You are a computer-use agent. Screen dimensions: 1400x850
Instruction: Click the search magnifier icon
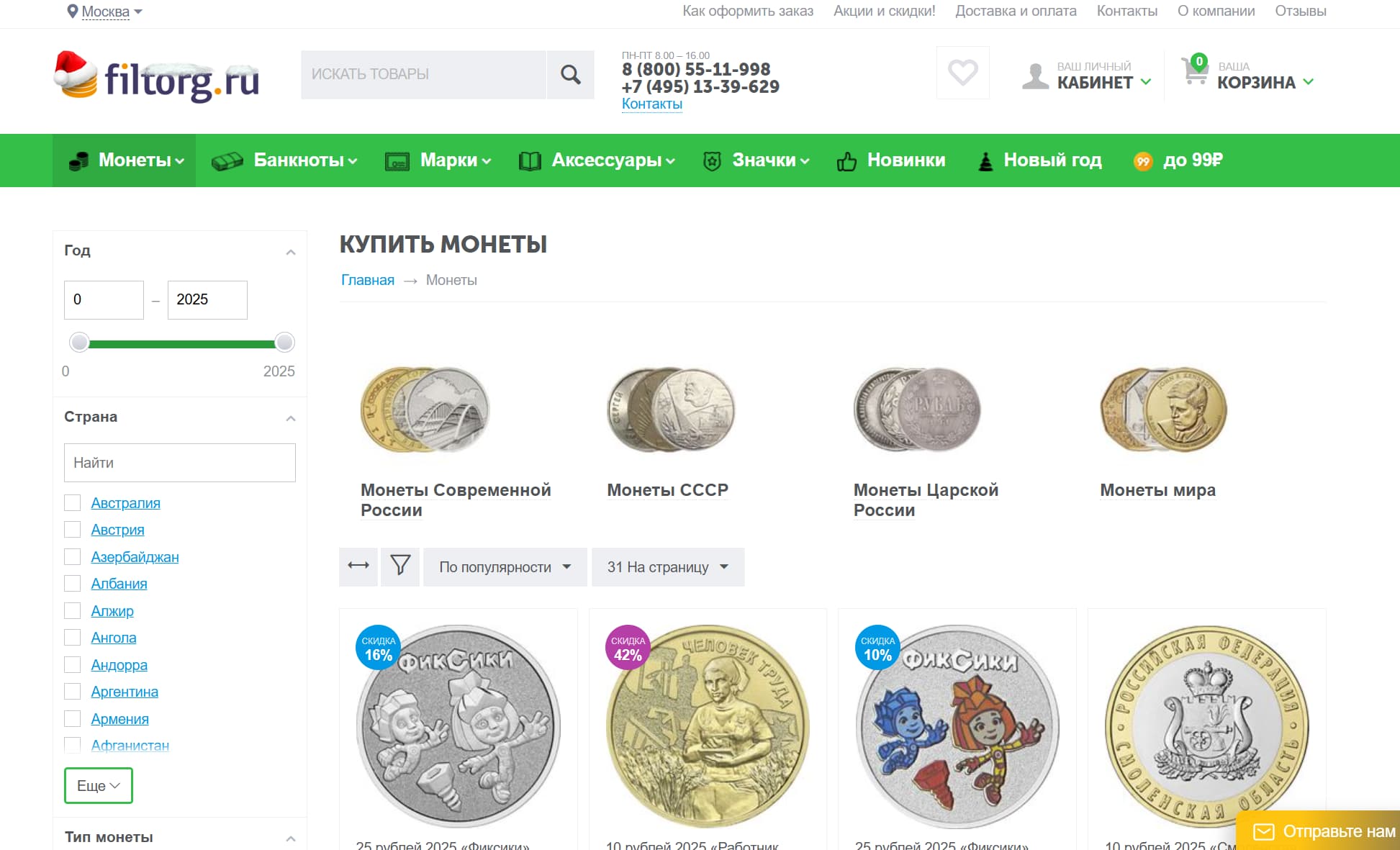click(569, 74)
